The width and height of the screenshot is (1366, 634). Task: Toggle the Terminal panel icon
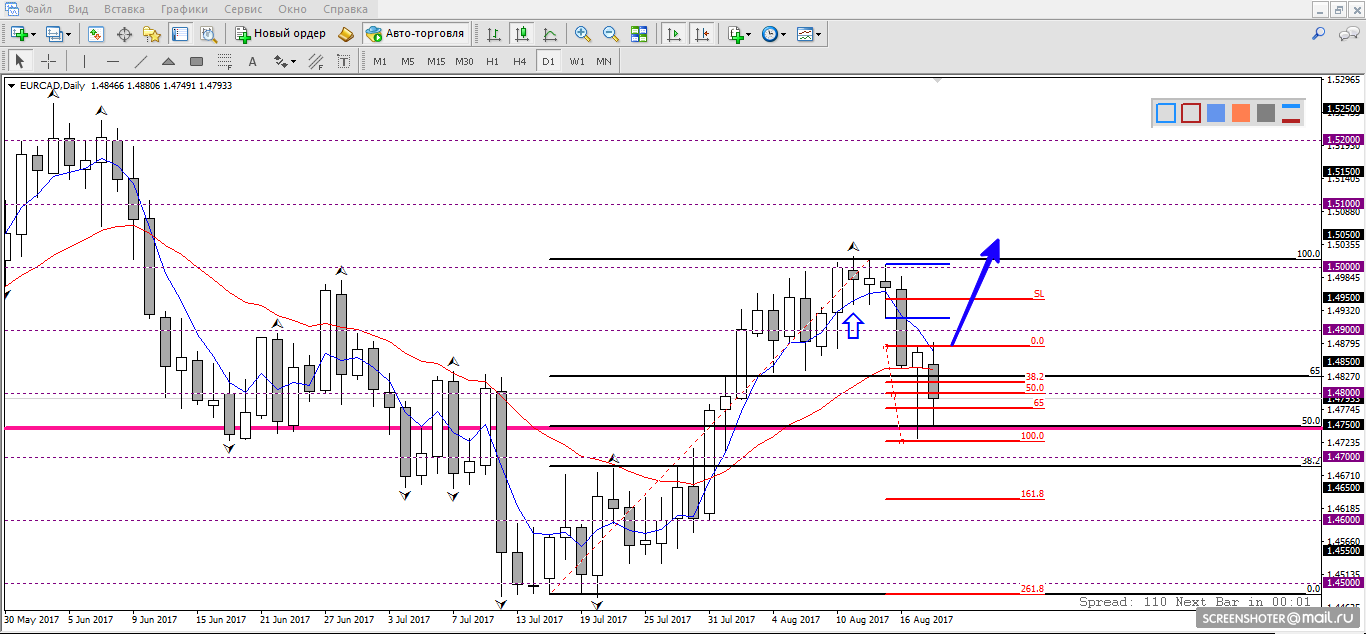[x=180, y=34]
